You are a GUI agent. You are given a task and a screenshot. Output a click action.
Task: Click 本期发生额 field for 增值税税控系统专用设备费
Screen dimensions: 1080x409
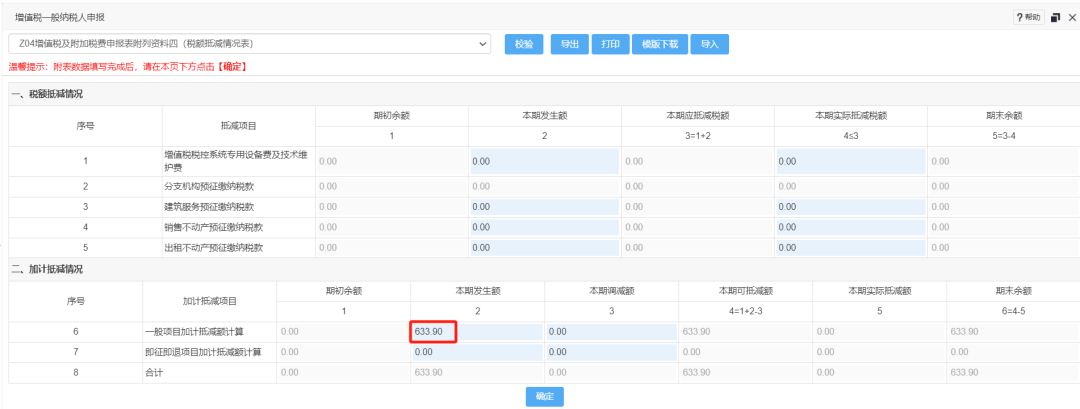coord(543,160)
